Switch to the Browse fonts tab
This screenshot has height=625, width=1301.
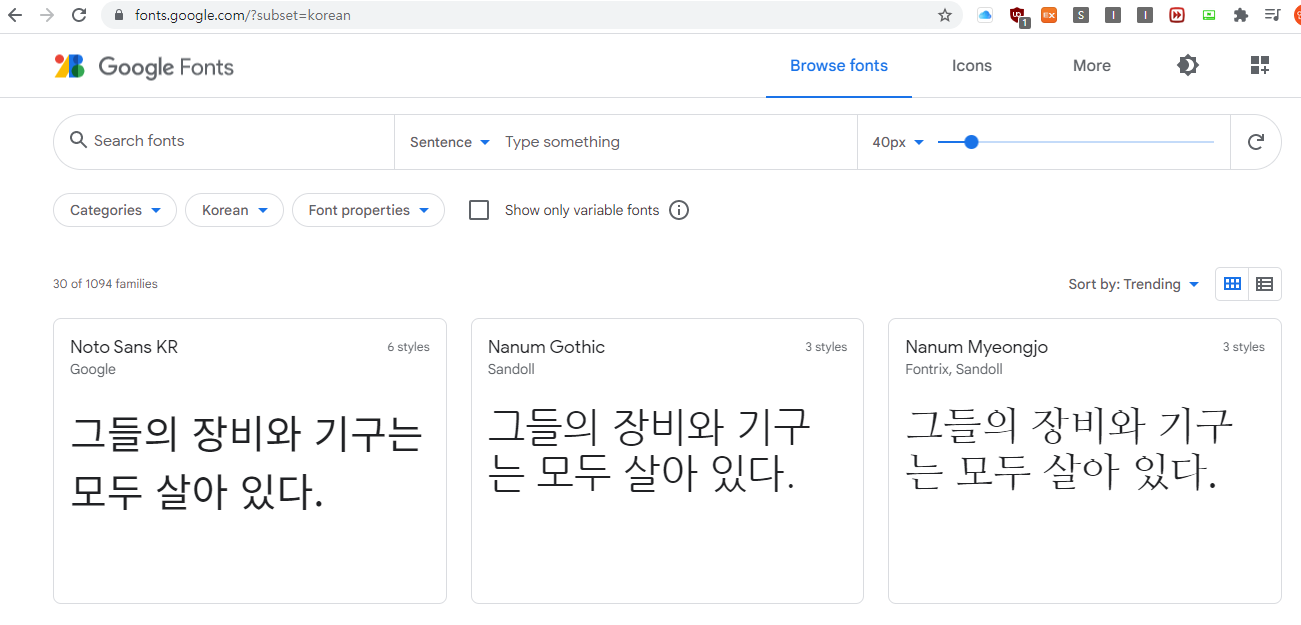click(839, 66)
